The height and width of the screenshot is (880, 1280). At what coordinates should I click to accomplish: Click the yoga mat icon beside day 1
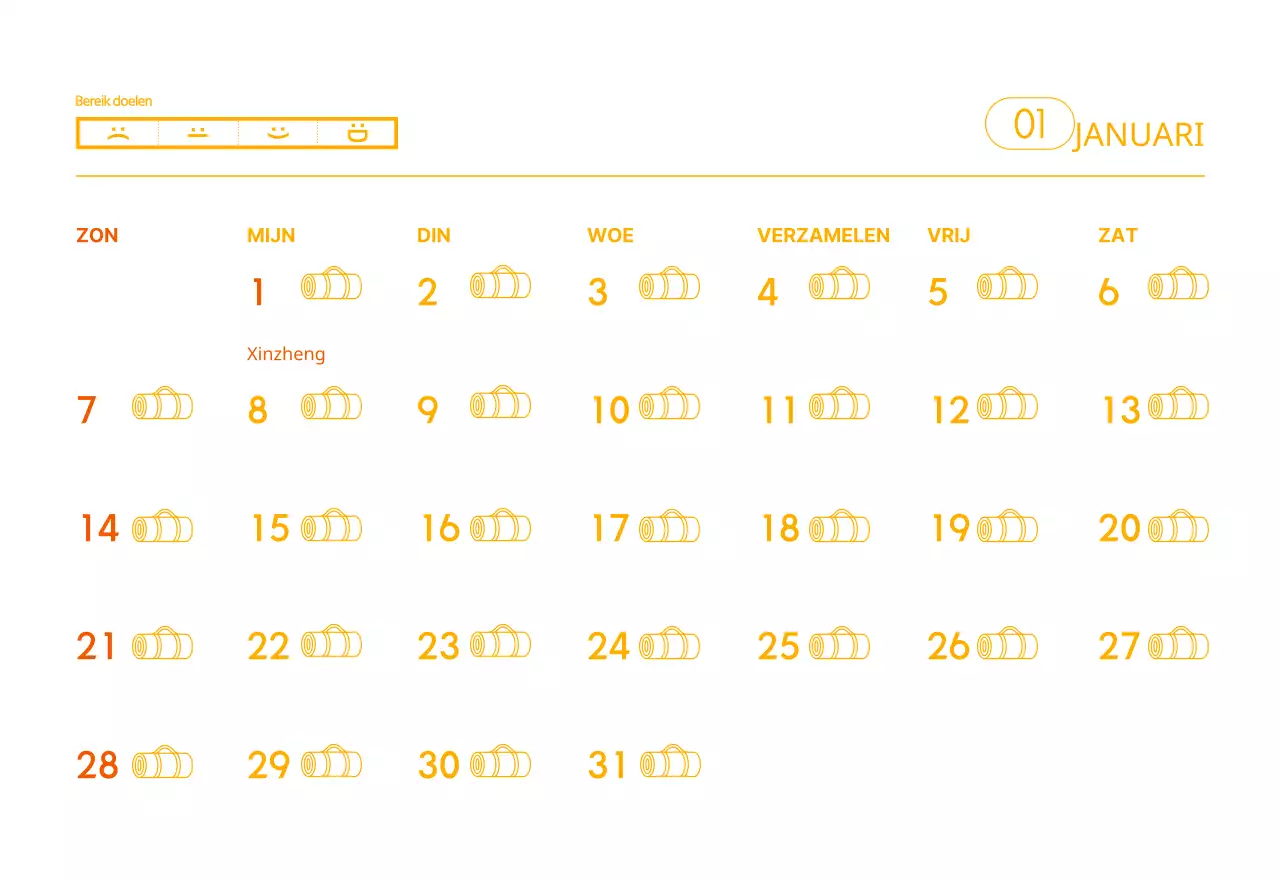[x=331, y=286]
